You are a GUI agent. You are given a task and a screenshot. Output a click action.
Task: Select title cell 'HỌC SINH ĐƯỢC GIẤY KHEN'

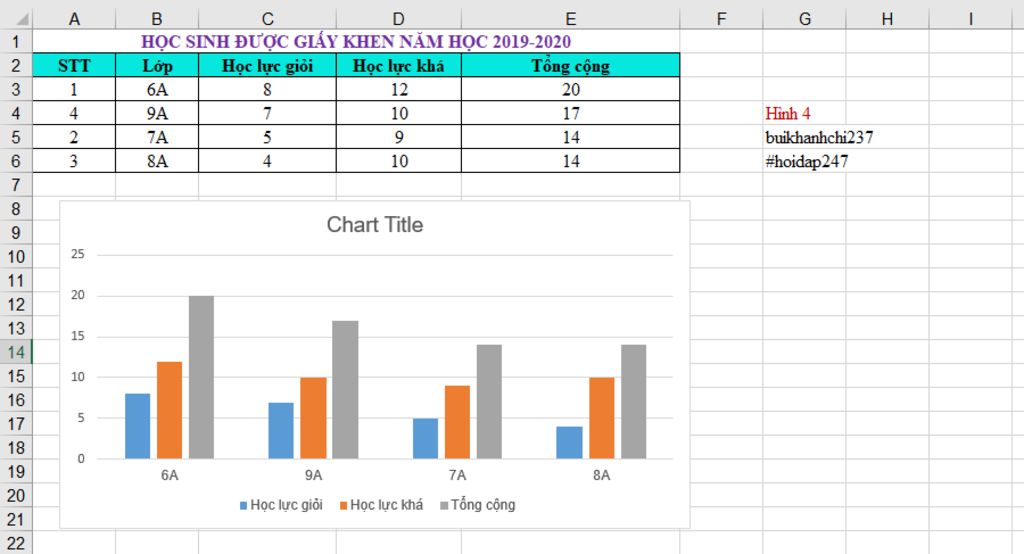356,42
